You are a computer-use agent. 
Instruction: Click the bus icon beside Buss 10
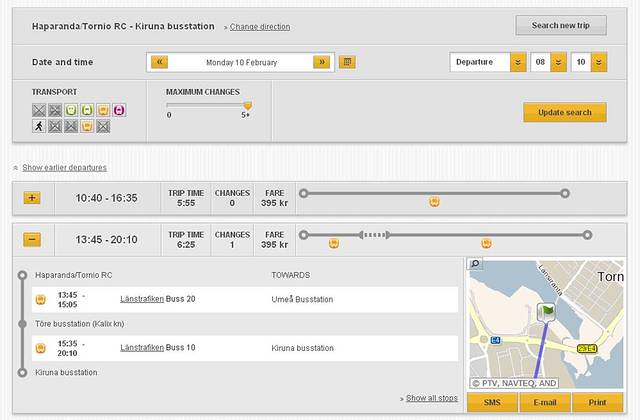[40, 348]
